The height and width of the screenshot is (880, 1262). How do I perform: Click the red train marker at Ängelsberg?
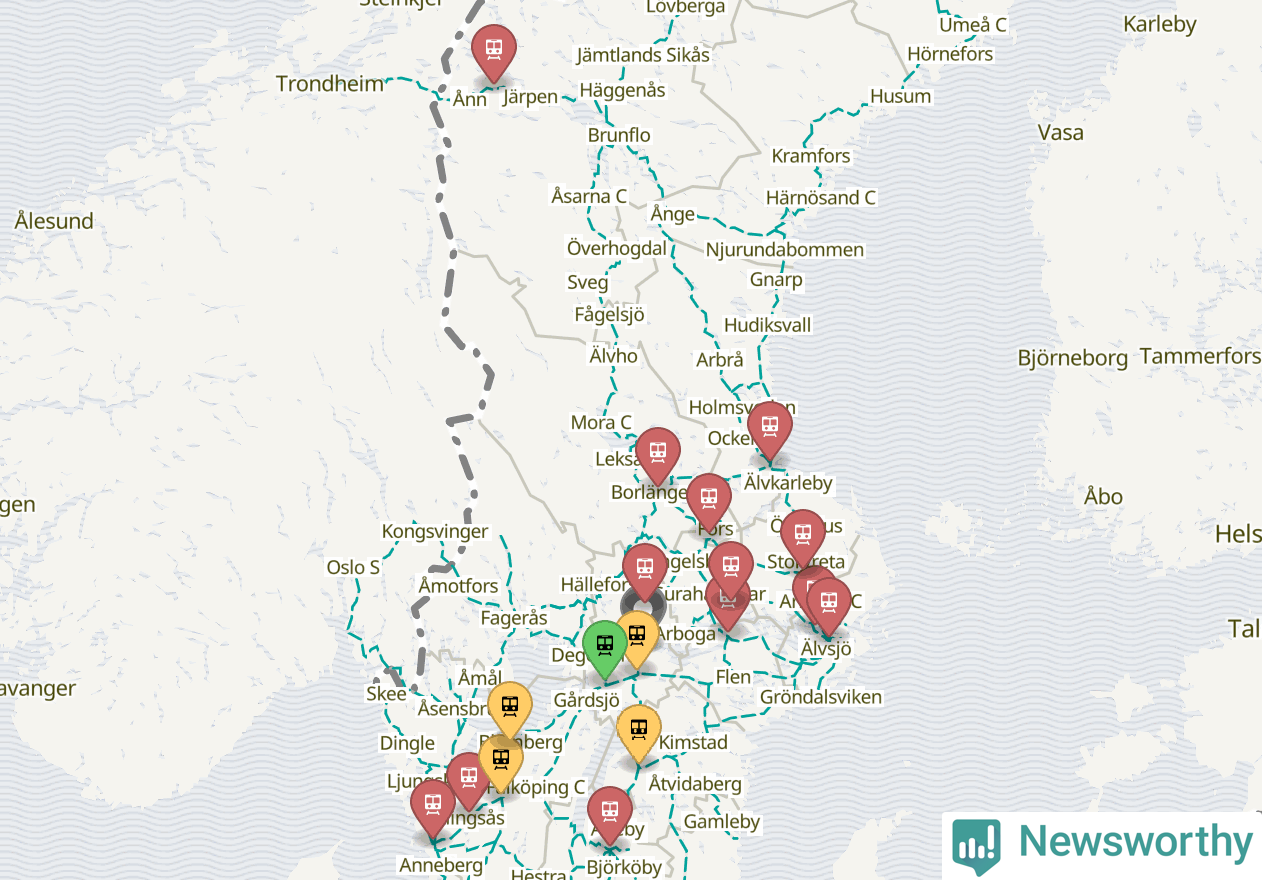pyautogui.click(x=731, y=568)
